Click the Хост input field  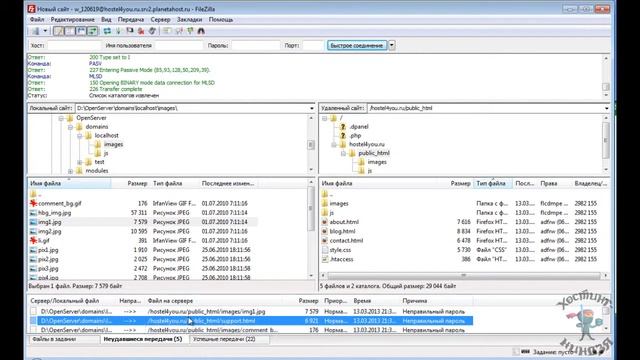pos(74,46)
